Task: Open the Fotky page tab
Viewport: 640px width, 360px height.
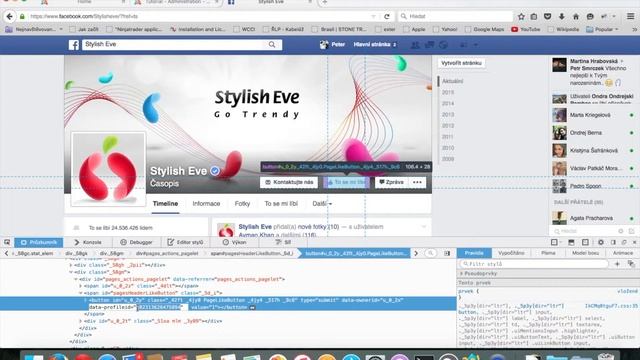Action: [242, 204]
